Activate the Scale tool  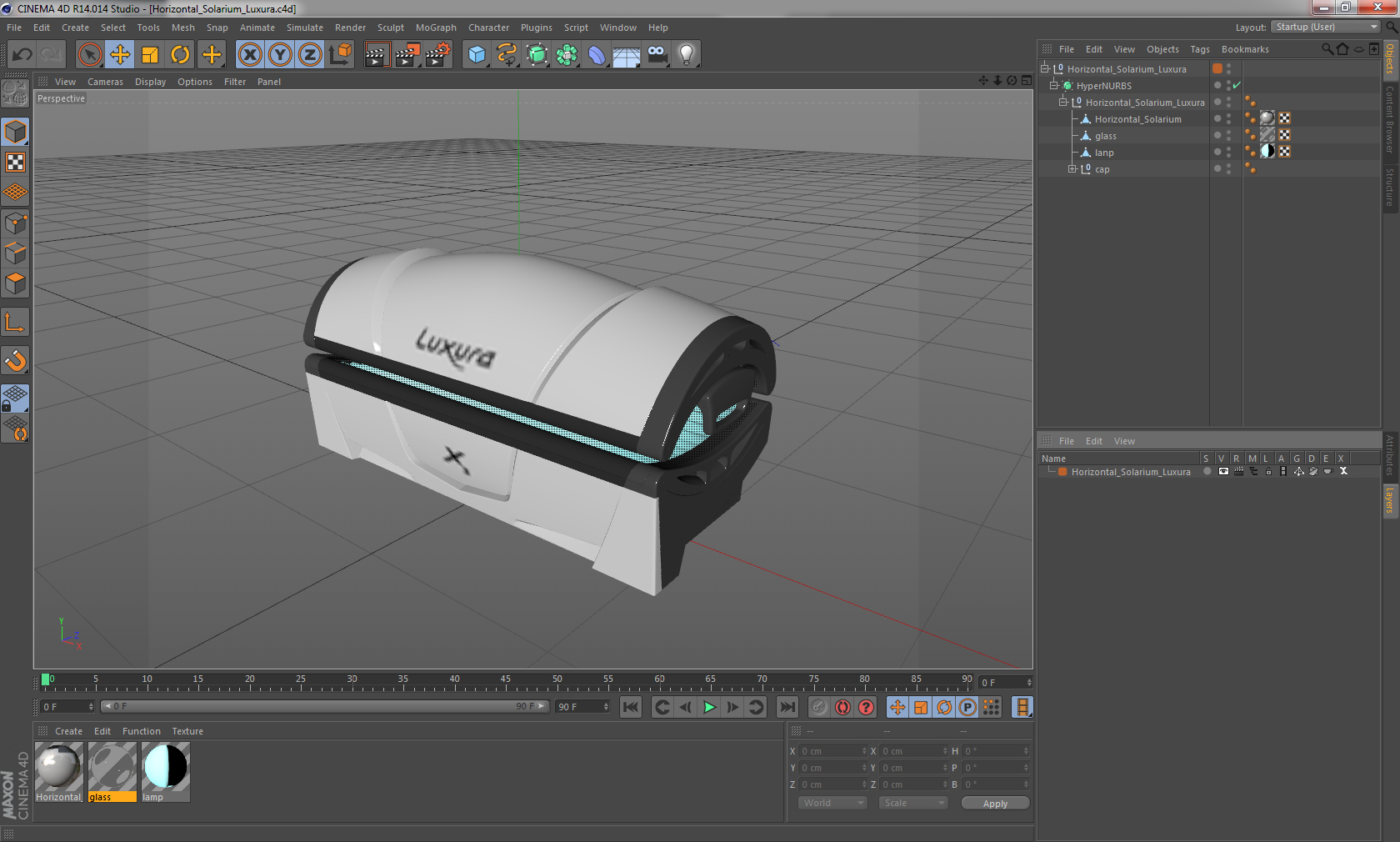[150, 55]
